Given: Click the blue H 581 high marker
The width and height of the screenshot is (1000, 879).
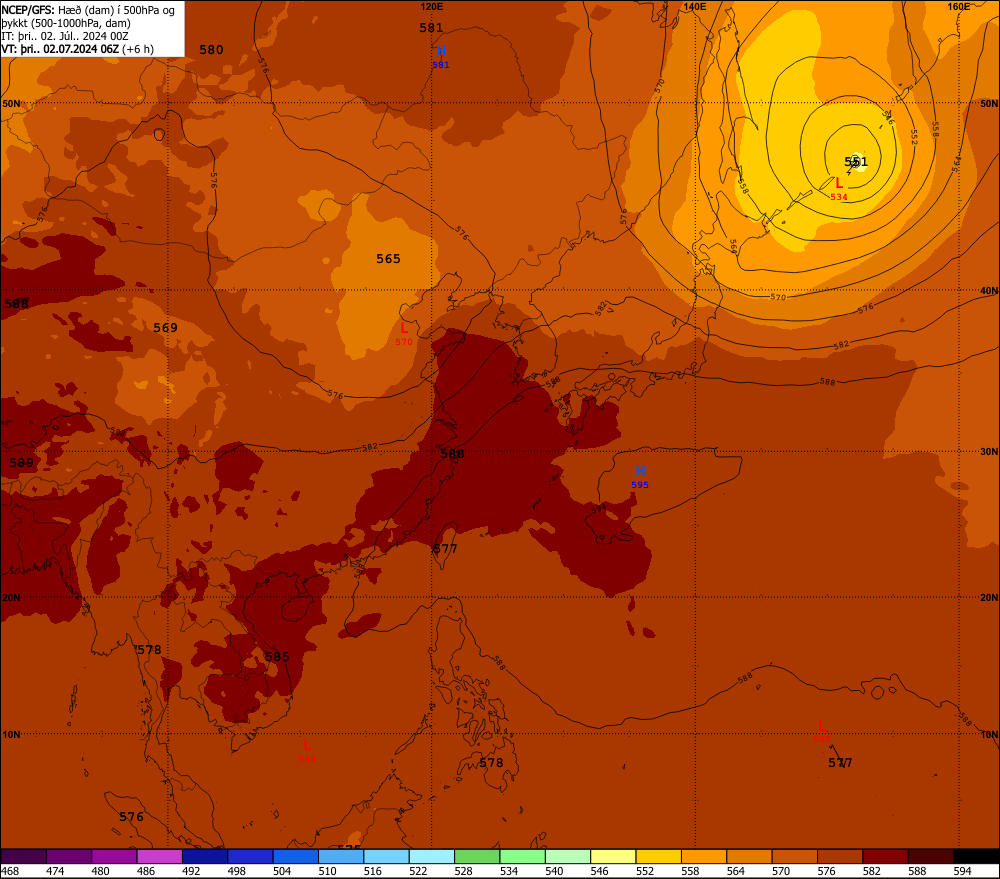Looking at the screenshot, I should pos(441,56).
